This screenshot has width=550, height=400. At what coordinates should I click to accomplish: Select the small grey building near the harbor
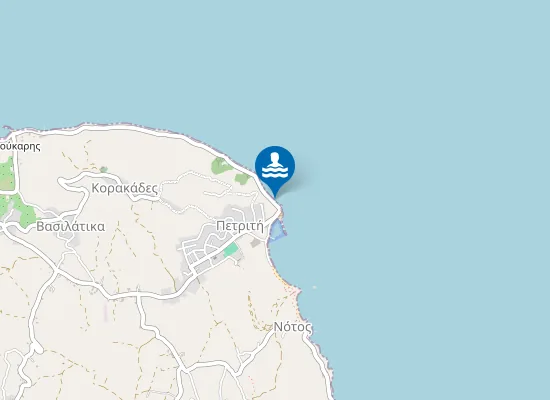pos(255,243)
